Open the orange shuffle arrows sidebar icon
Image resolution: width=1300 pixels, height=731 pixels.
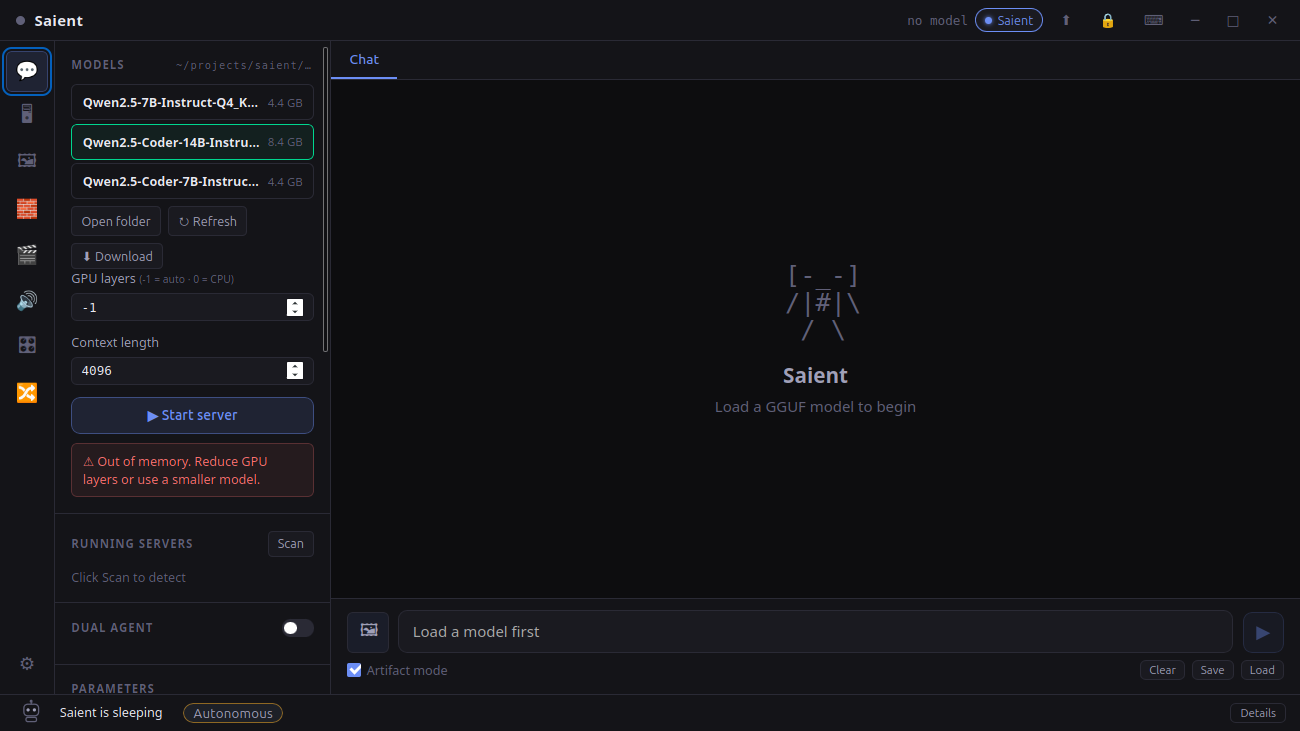(x=27, y=392)
